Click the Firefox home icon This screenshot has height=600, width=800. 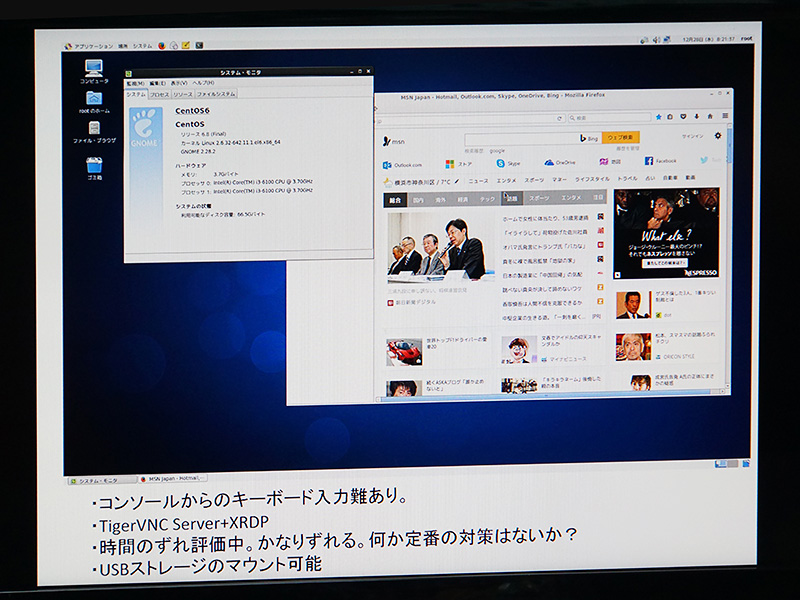coord(710,116)
